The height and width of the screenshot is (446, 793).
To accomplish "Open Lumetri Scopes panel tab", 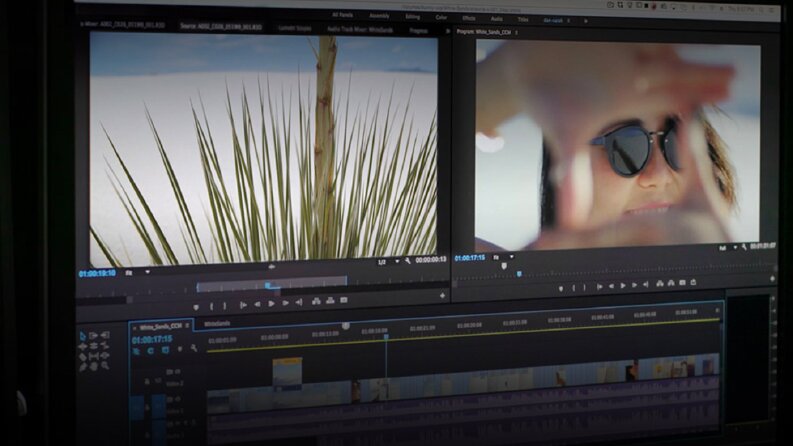I will point(295,28).
